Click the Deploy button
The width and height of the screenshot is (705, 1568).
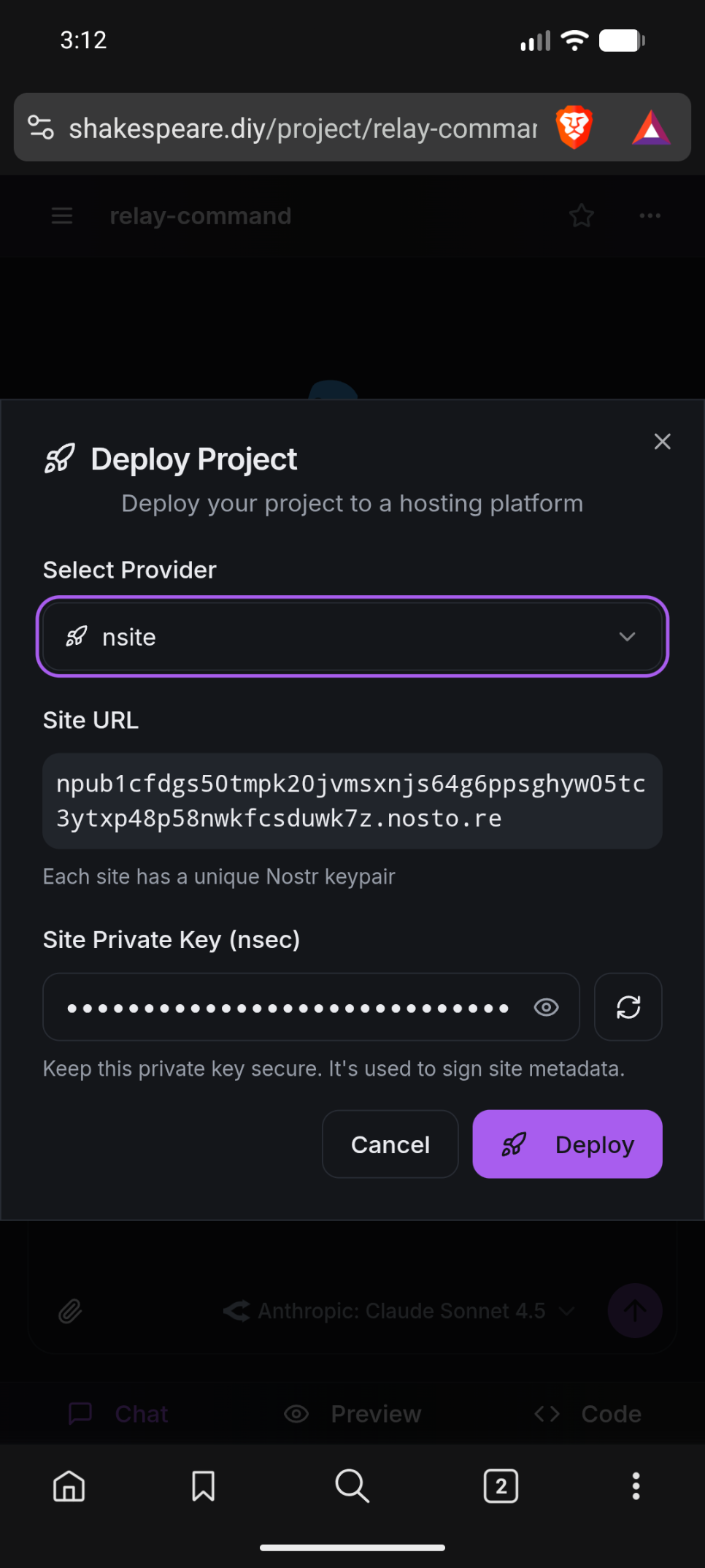[x=567, y=1144]
